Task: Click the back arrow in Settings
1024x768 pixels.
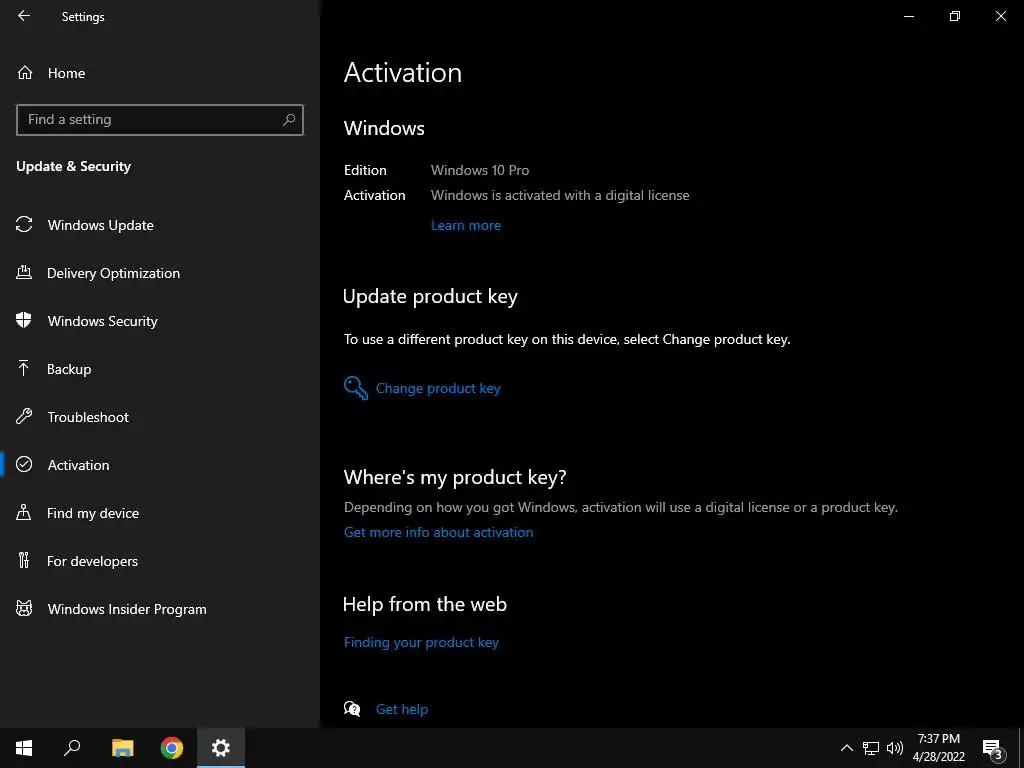Action: coord(24,16)
